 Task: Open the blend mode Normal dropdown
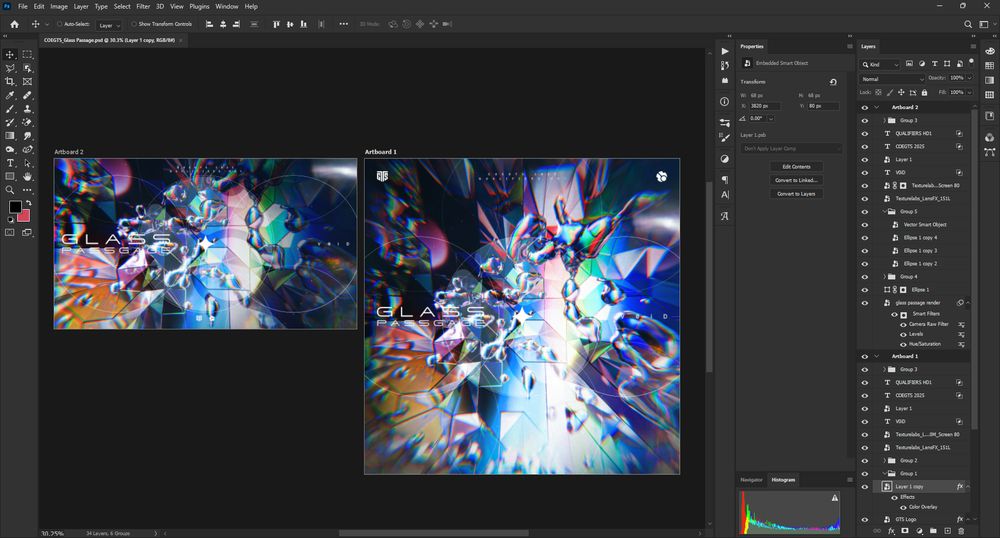click(x=892, y=79)
